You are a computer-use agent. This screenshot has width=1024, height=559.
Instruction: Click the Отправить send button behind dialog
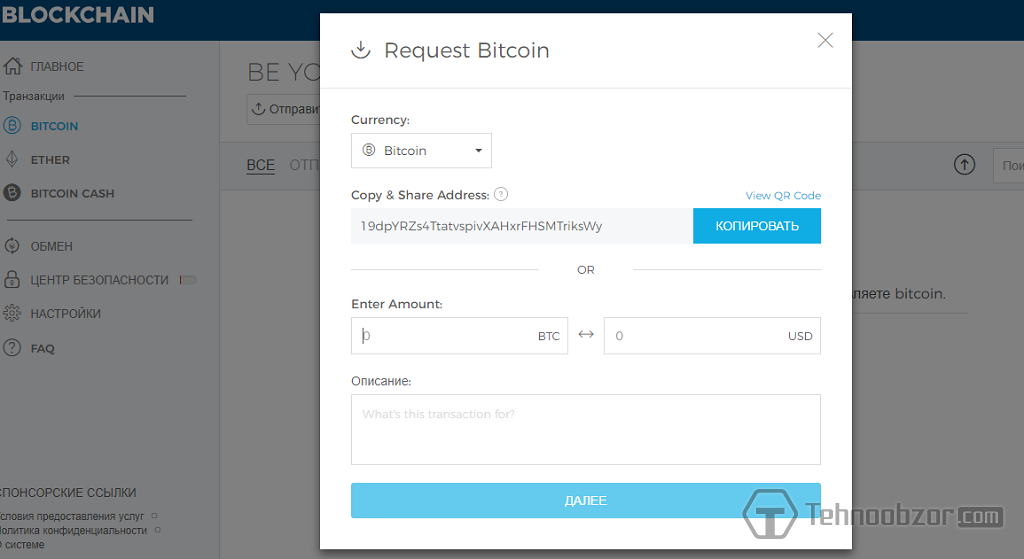click(x=283, y=109)
